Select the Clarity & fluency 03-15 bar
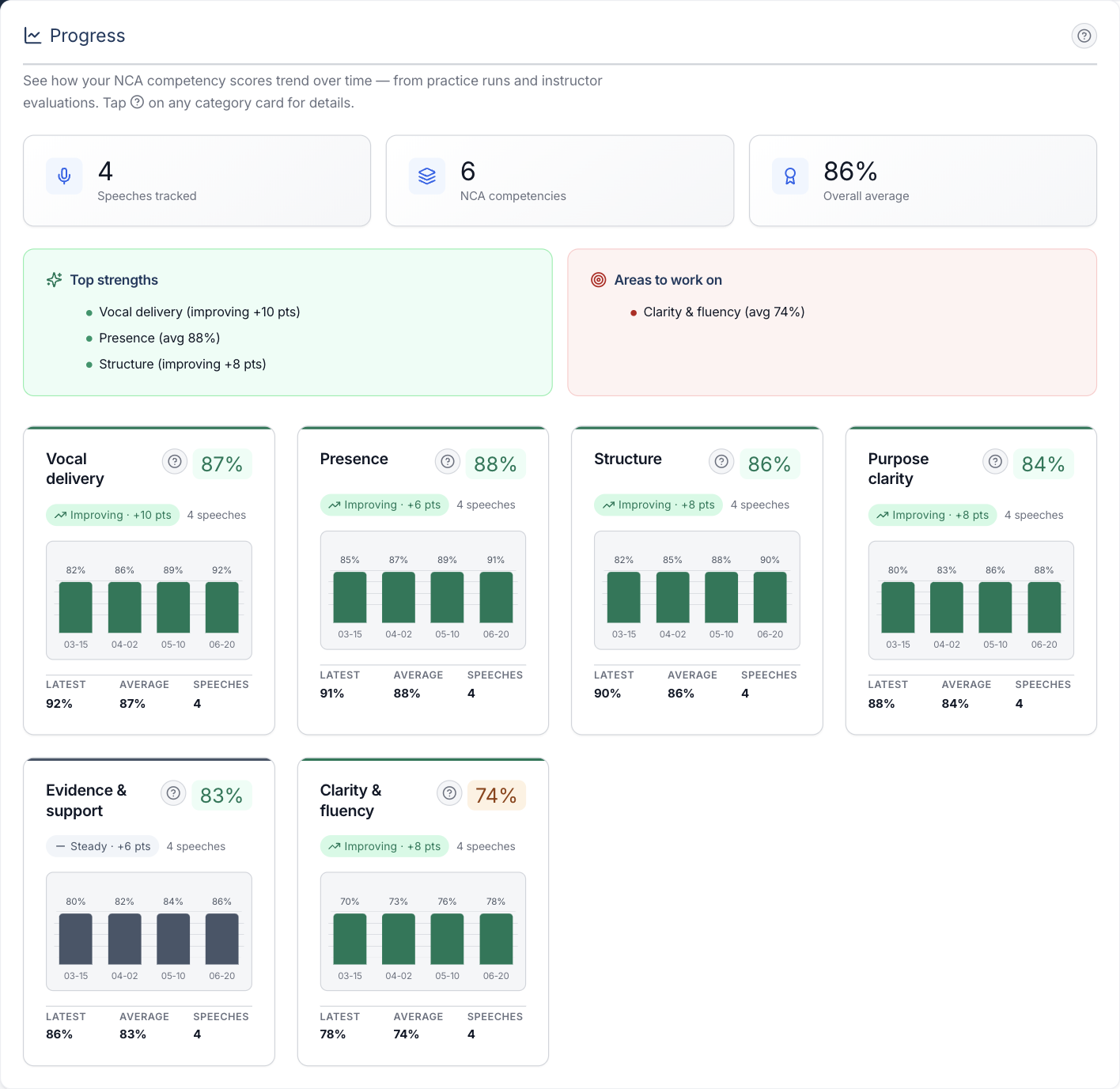Viewport: 1120px width, 1089px height. (x=350, y=939)
